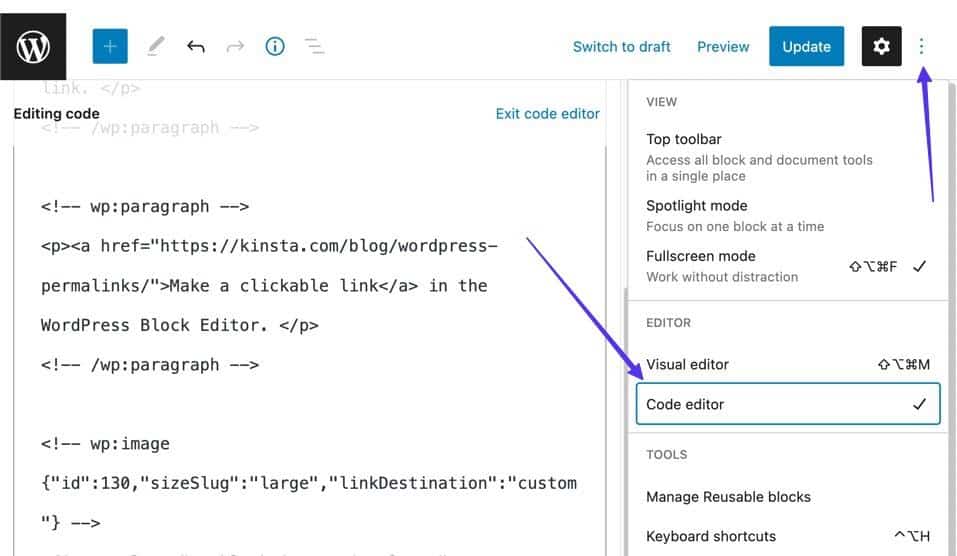Click the redo arrow icon

(236, 46)
